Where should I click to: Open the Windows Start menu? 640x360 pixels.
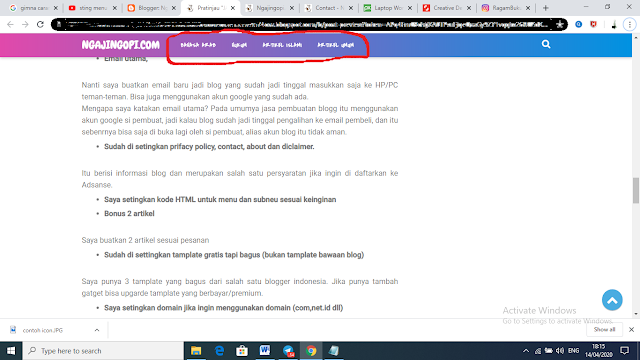pos(11,351)
